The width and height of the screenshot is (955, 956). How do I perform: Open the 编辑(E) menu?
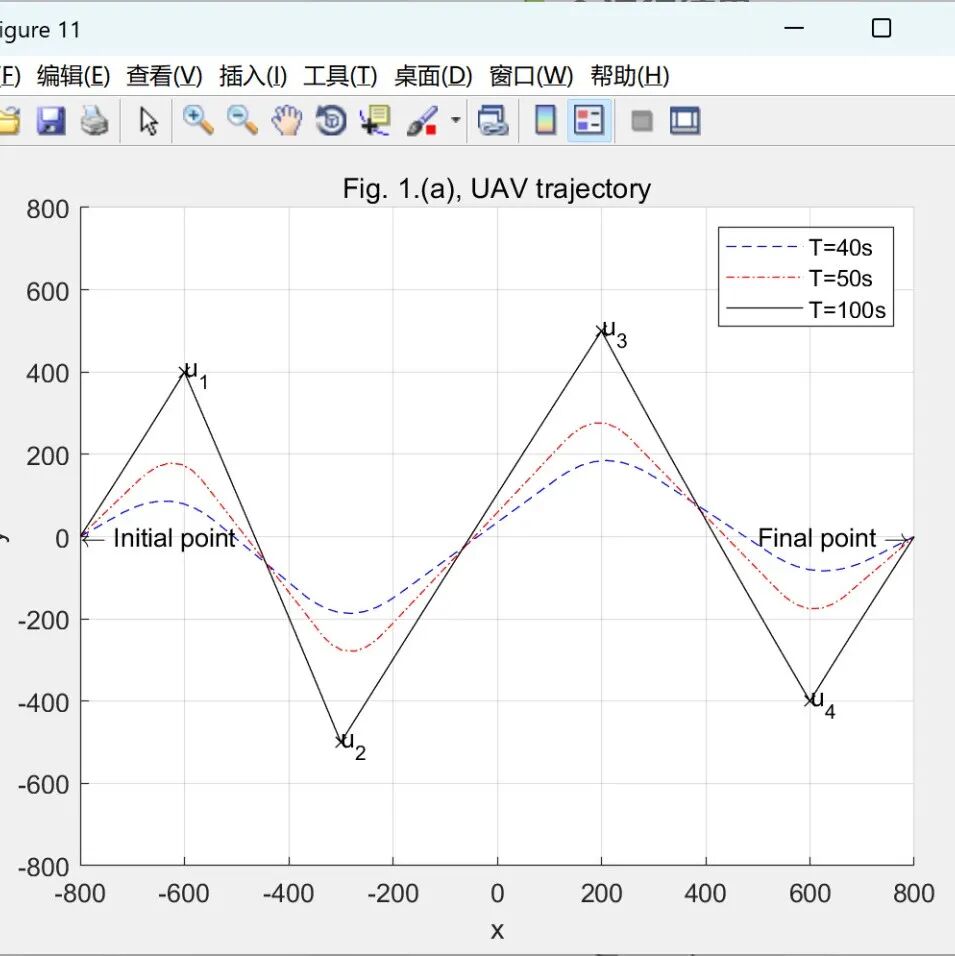[73, 76]
